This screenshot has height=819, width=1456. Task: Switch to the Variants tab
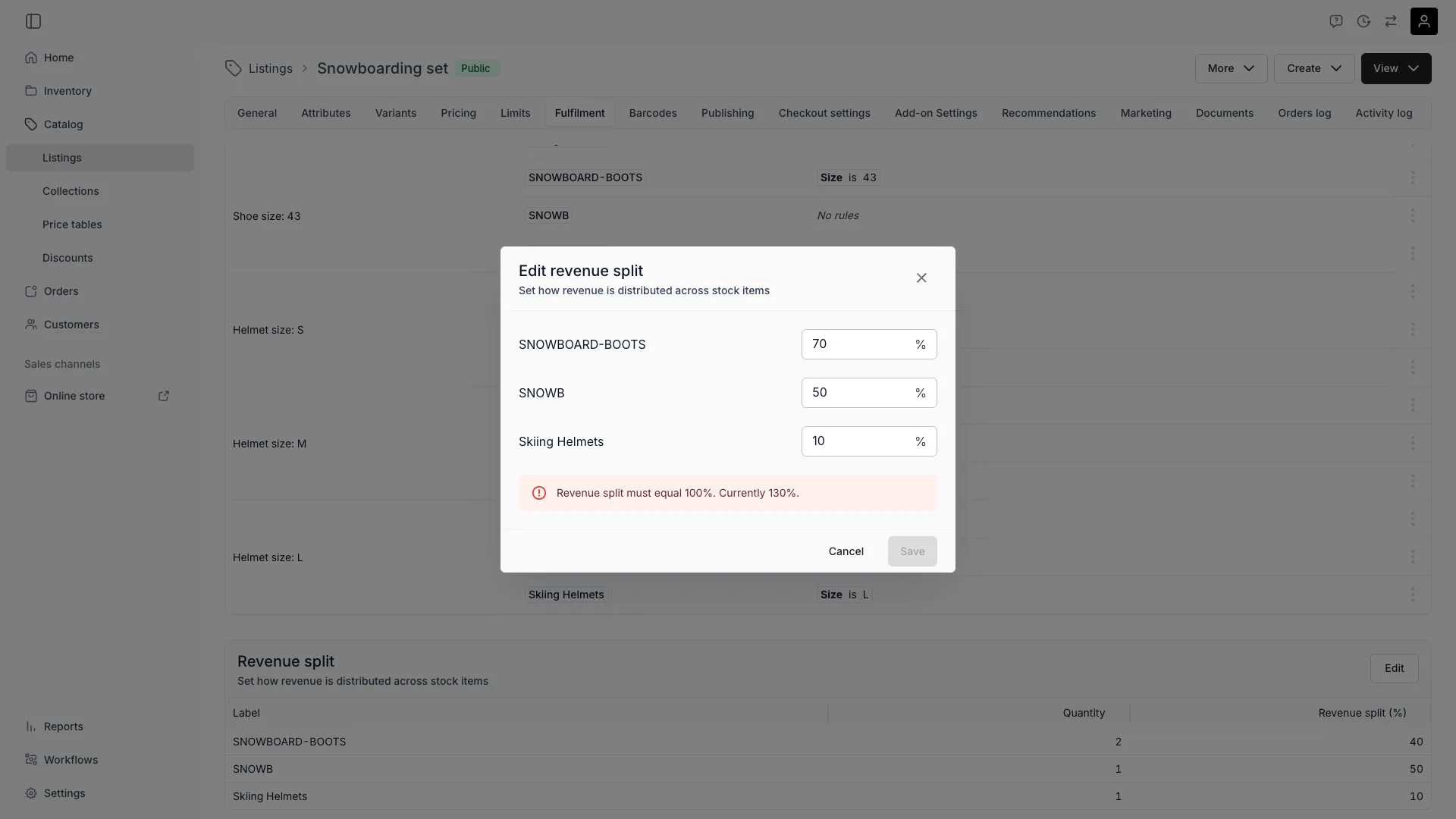click(x=396, y=113)
